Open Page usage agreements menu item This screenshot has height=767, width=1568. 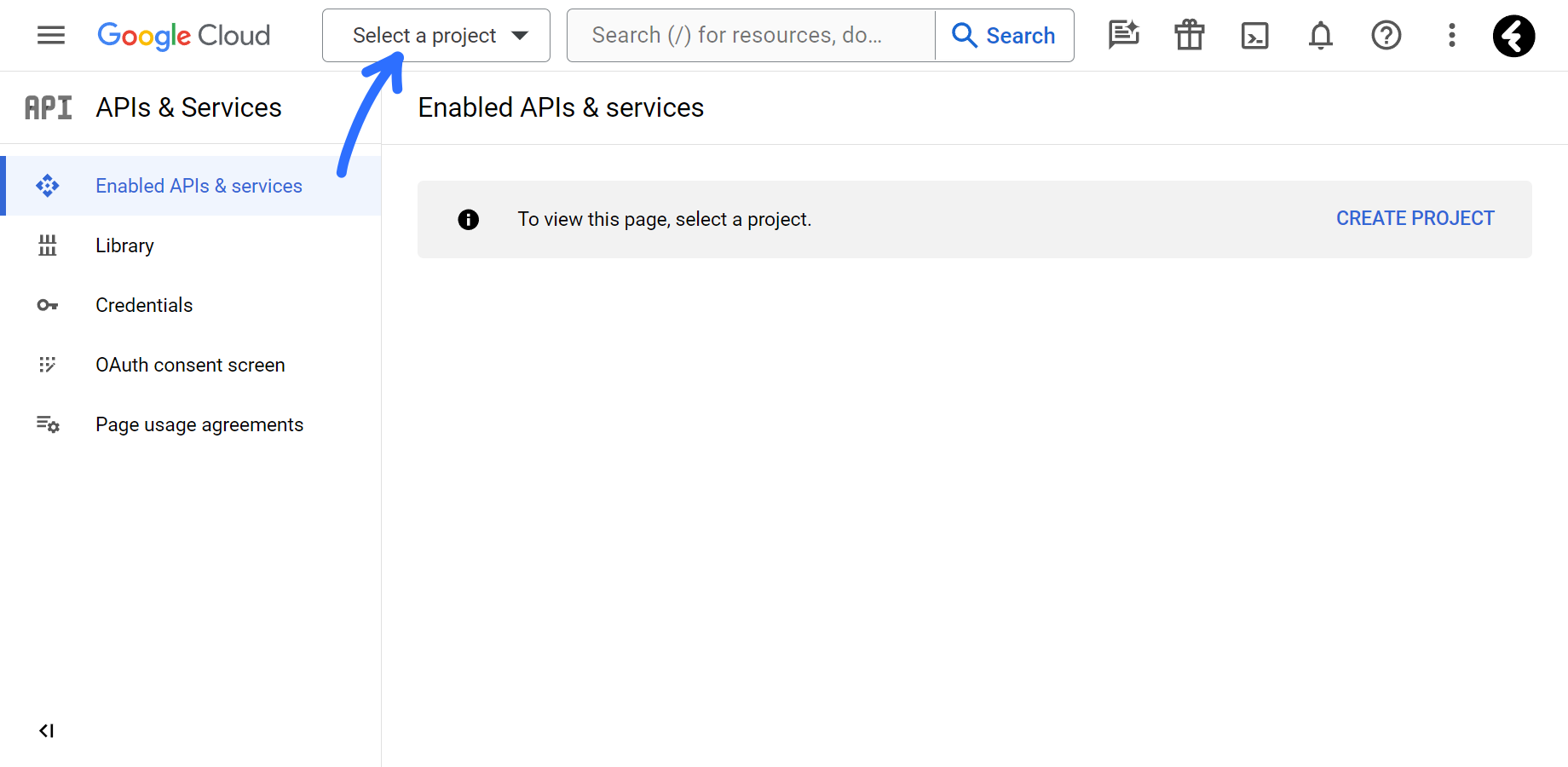191,424
